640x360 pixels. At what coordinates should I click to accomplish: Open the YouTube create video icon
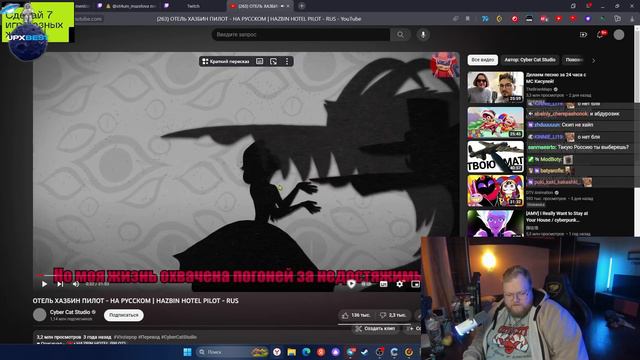(583, 35)
